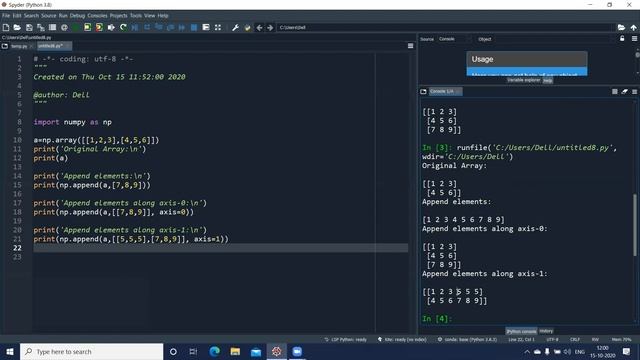
Task: Click the Run selection toolbar icon
Action: [111, 27]
